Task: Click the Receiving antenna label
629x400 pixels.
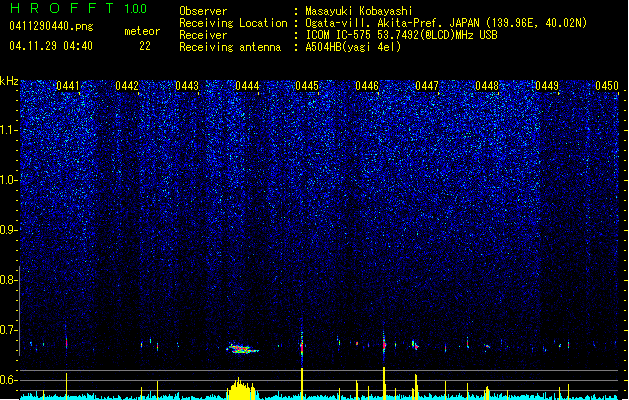Action: point(230,47)
